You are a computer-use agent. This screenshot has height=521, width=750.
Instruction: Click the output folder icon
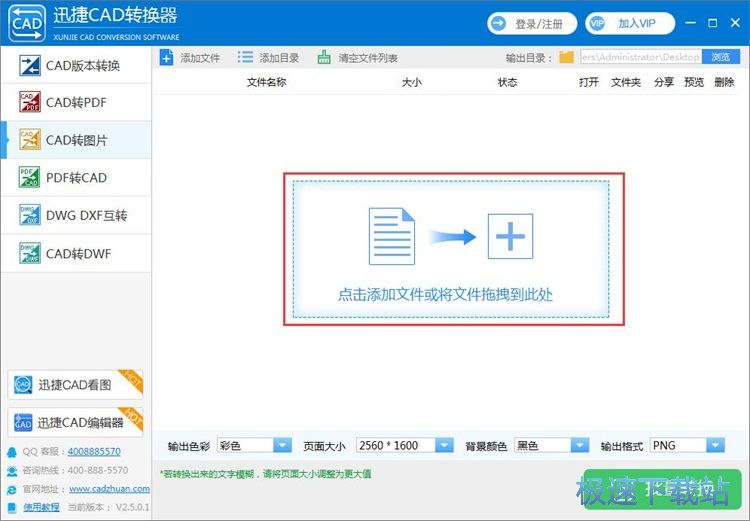tap(566, 57)
